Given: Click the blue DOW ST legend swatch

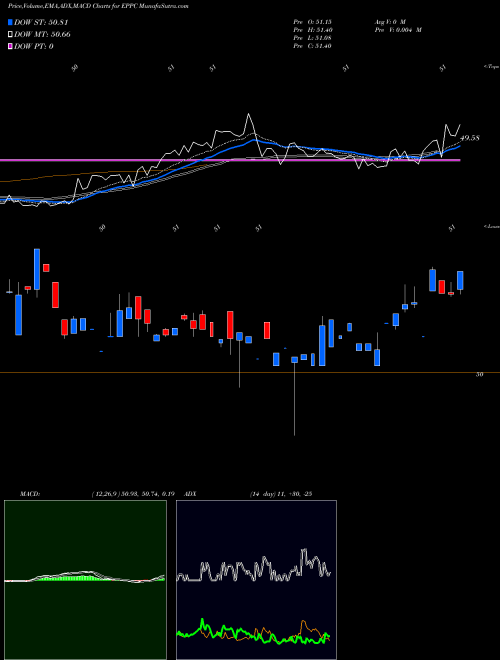Looking at the screenshot, I should [11, 23].
